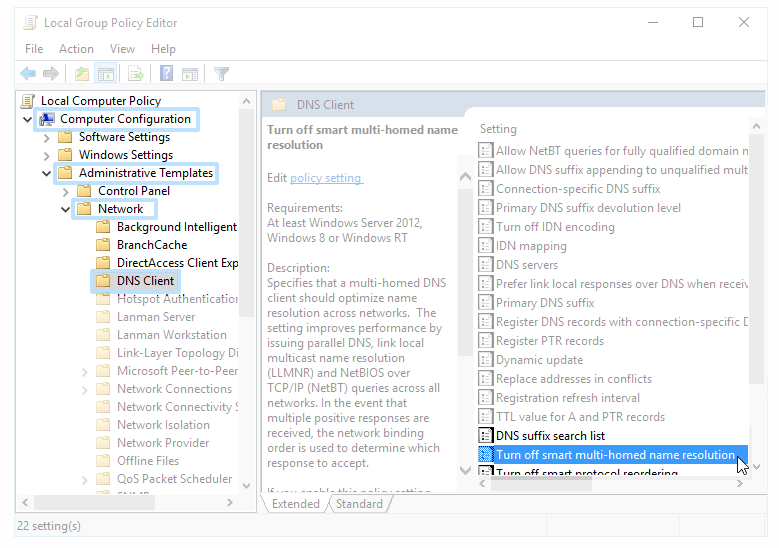Click policy icon beside DNS servers

pos(485,264)
